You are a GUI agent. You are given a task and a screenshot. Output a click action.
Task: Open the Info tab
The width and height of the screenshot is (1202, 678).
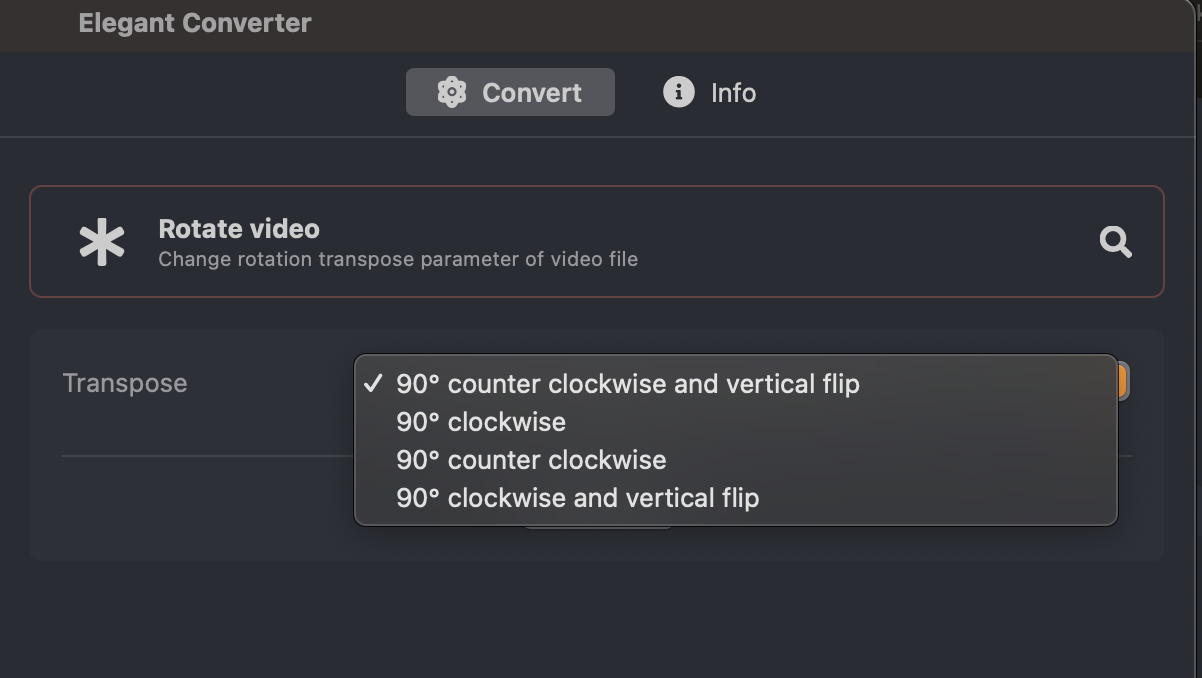[710, 92]
